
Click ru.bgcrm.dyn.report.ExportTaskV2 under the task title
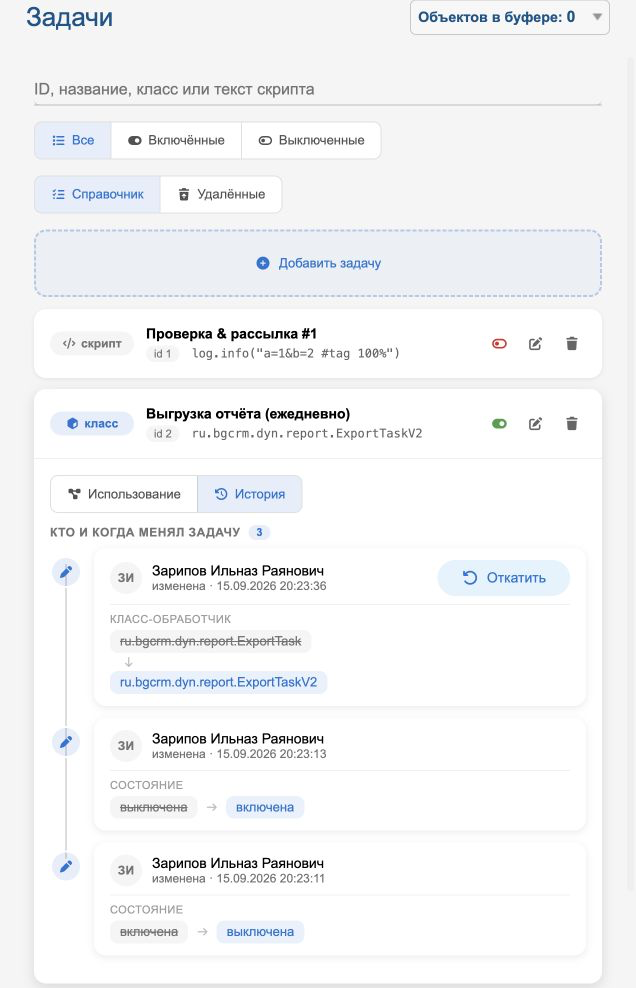pyautogui.click(x=307, y=433)
